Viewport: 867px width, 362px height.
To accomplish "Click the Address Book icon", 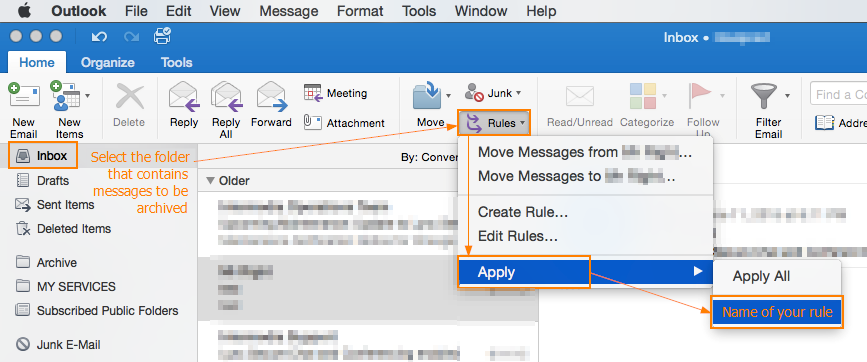I will 824,123.
